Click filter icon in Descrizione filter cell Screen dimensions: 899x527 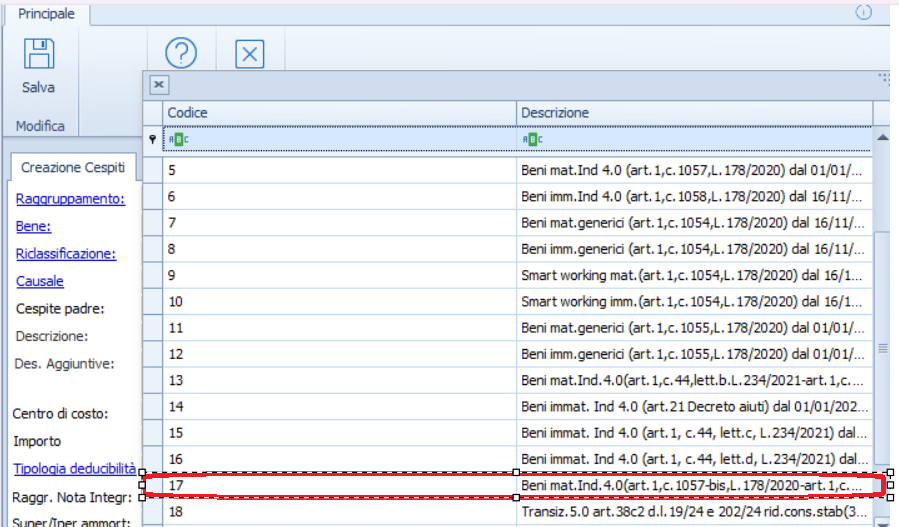[x=532, y=140]
